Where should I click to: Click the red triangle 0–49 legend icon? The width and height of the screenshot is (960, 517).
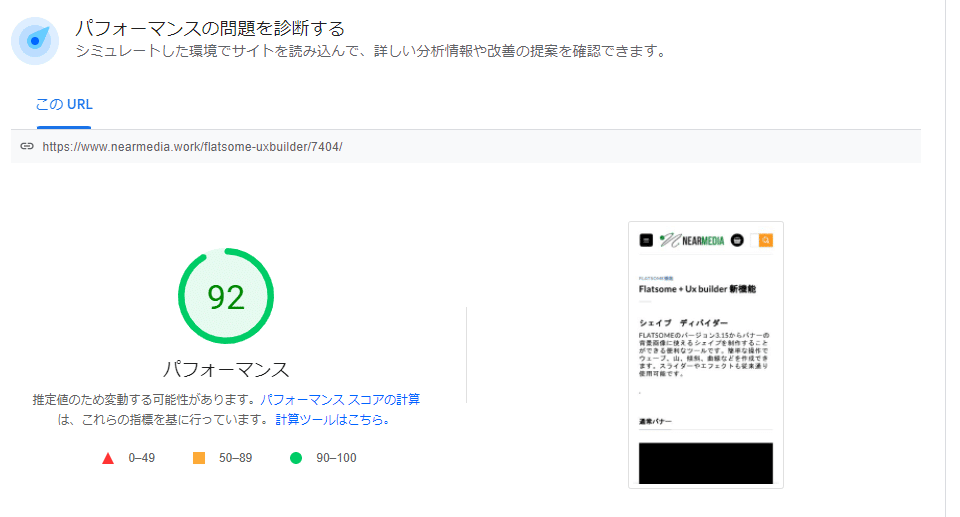click(x=108, y=458)
